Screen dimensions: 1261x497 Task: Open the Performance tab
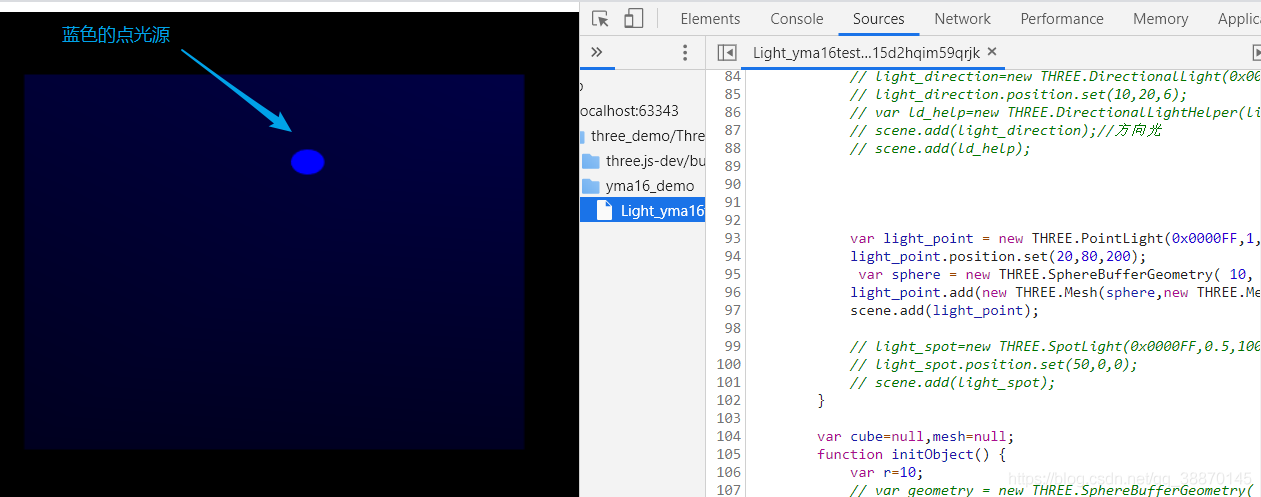click(x=1062, y=19)
